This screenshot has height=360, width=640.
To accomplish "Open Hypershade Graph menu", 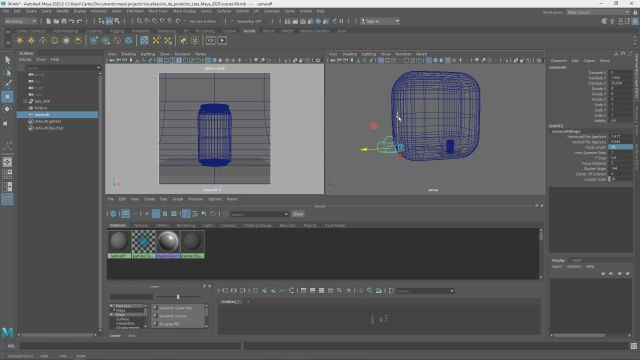I will click(178, 199).
